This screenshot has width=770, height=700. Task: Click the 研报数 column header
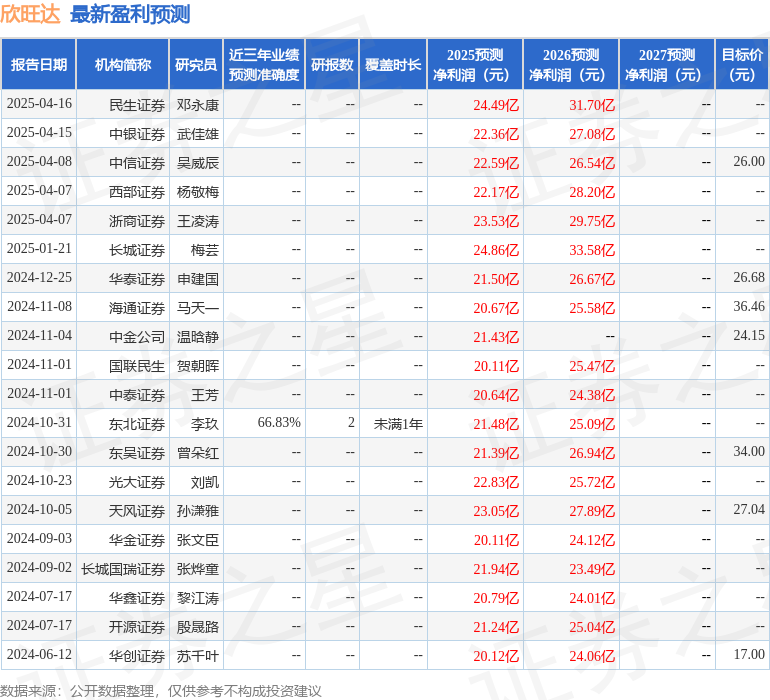click(332, 65)
